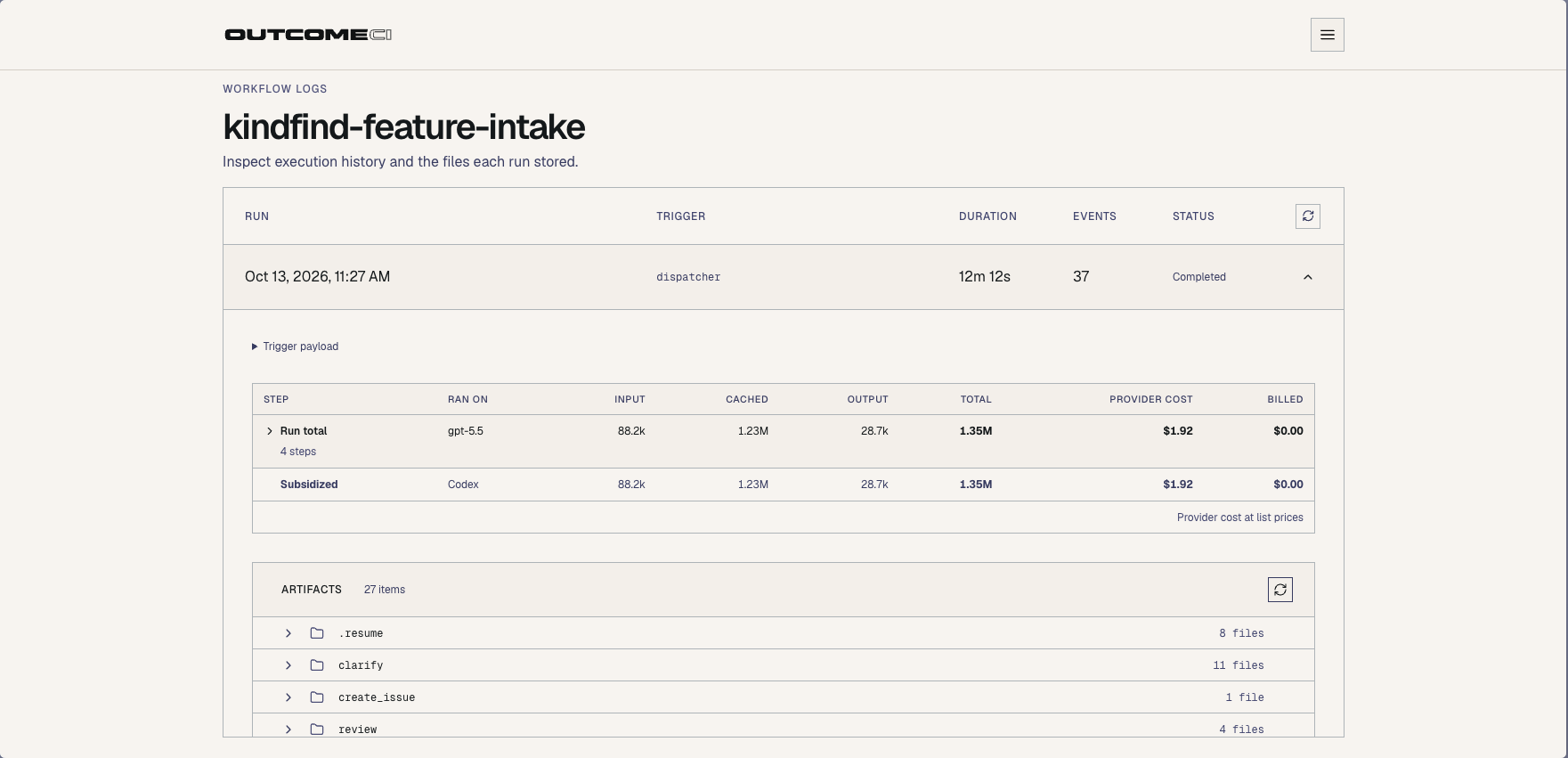Viewport: 1568px width, 758px height.
Task: Click the Codex cell in Subsidized row
Action: click(x=463, y=485)
